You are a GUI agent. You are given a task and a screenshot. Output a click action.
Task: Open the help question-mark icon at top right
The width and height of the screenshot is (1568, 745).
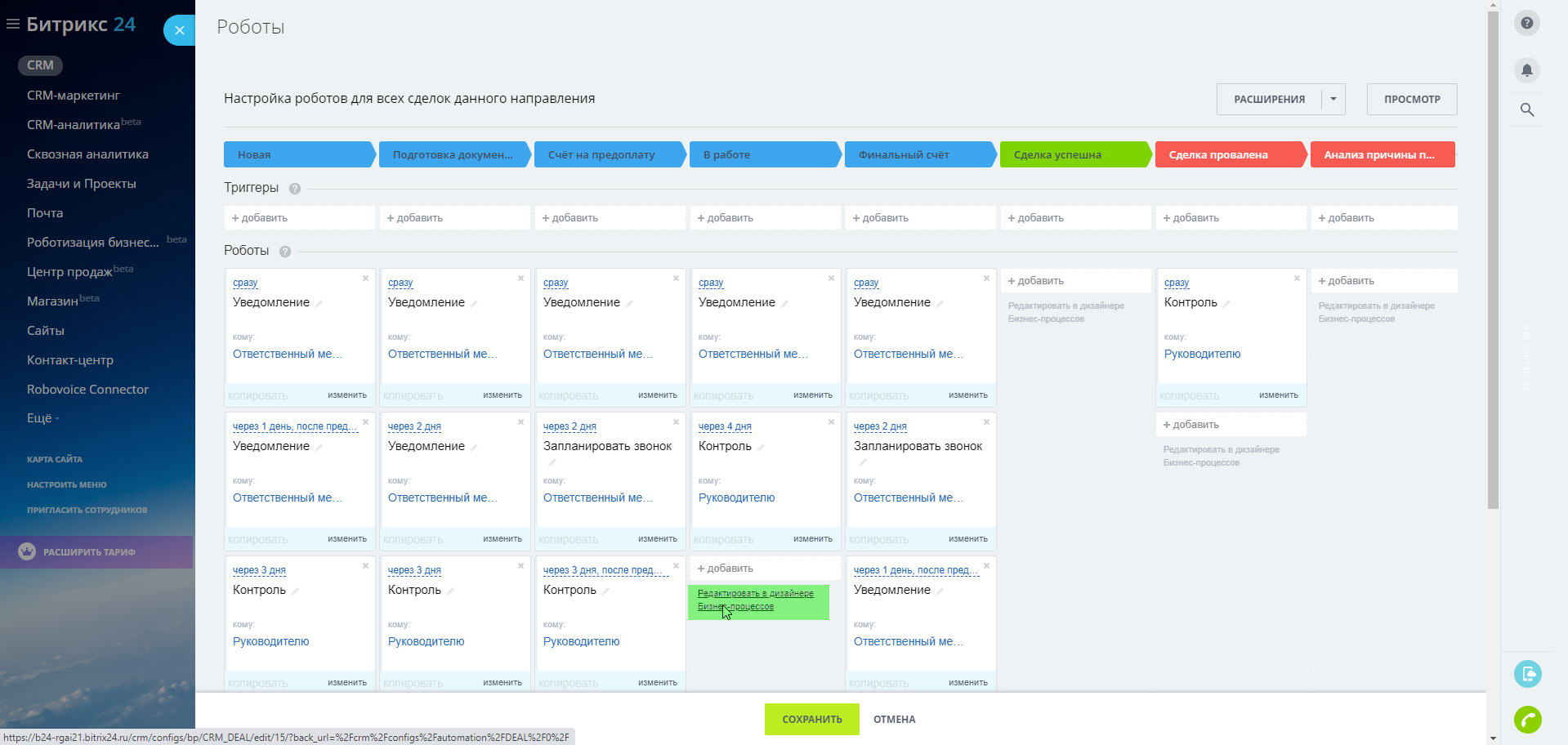coord(1526,23)
